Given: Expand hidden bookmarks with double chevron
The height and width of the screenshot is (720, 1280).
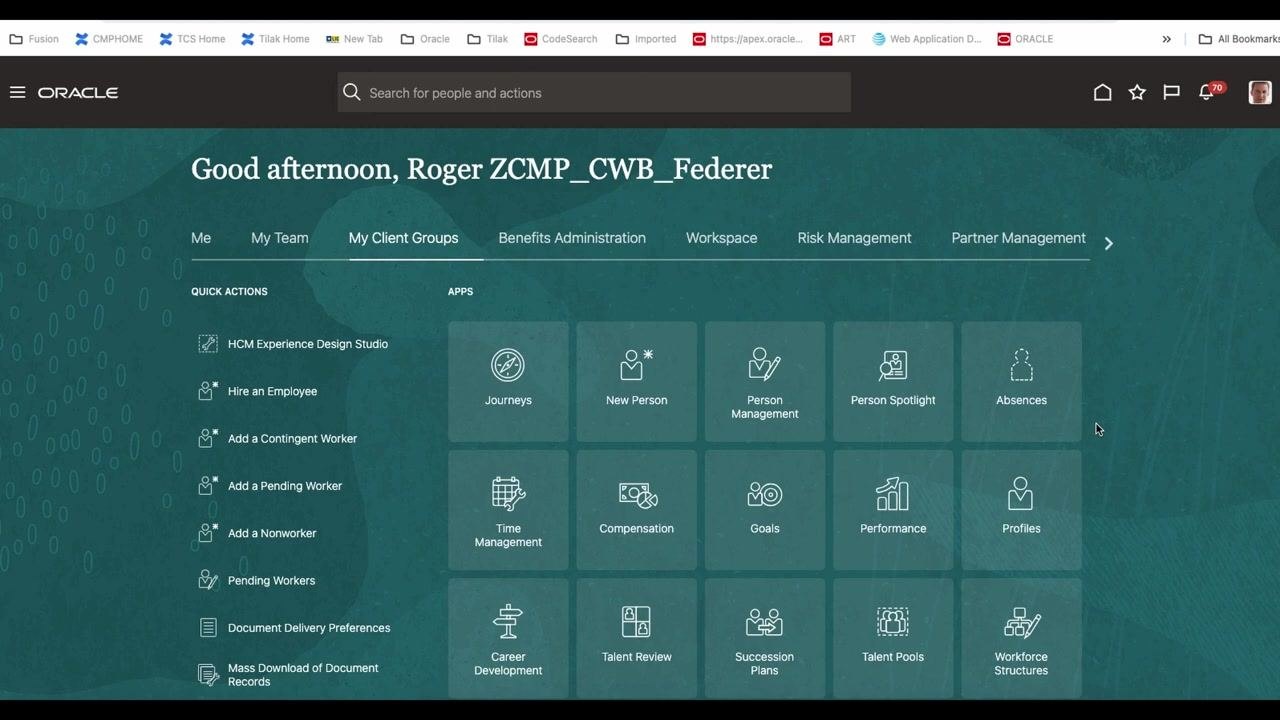Looking at the screenshot, I should point(1166,39).
